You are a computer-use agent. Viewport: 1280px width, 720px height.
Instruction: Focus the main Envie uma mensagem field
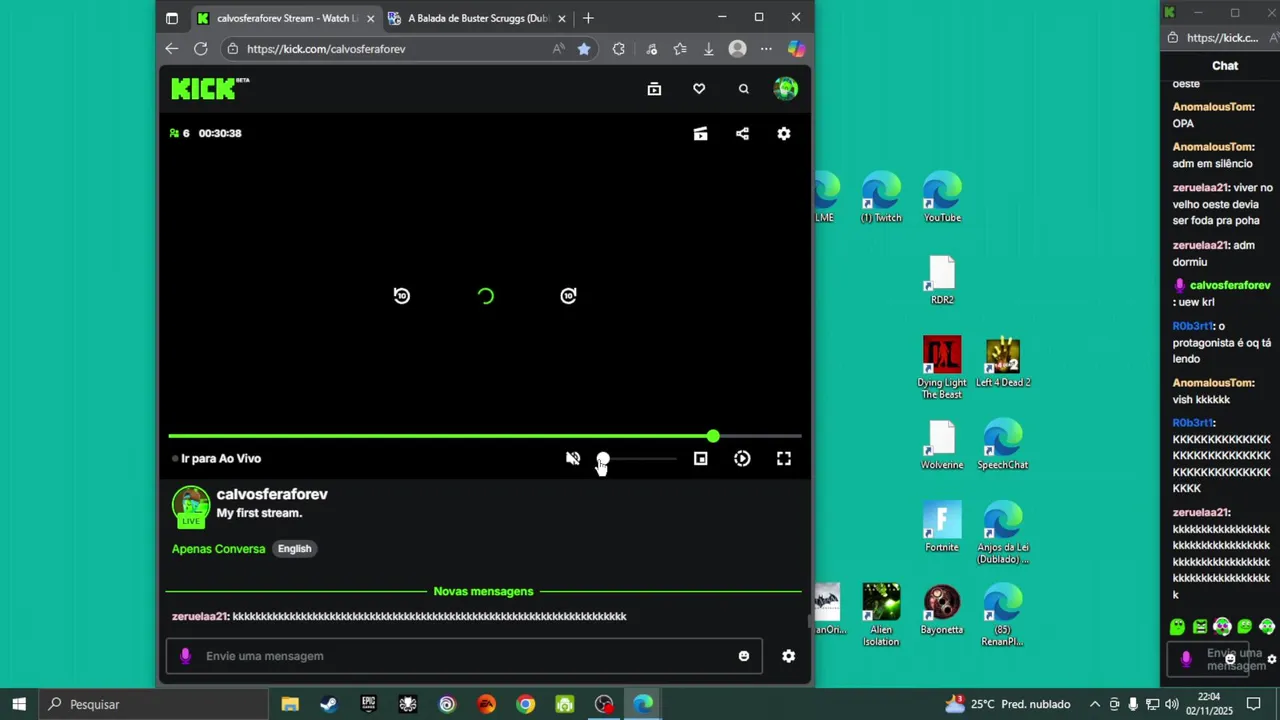463,656
